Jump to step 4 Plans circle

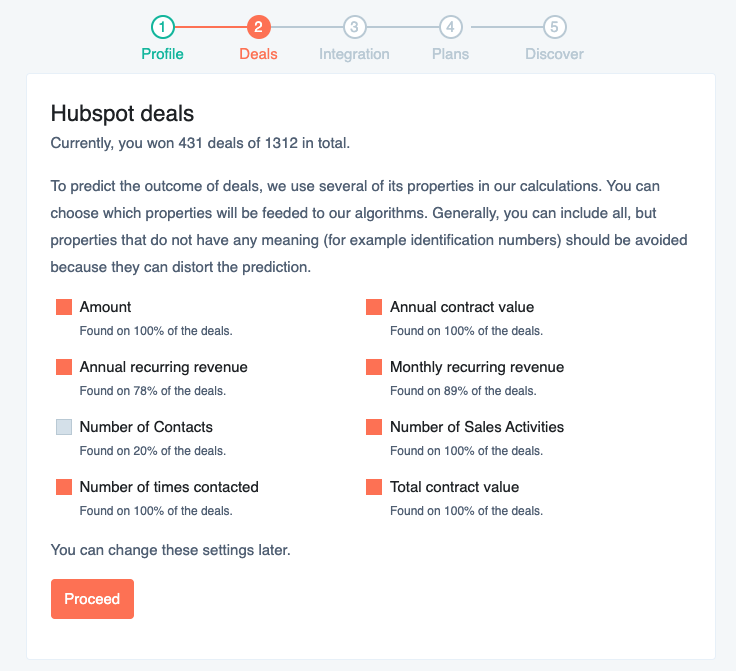pyautogui.click(x=450, y=27)
